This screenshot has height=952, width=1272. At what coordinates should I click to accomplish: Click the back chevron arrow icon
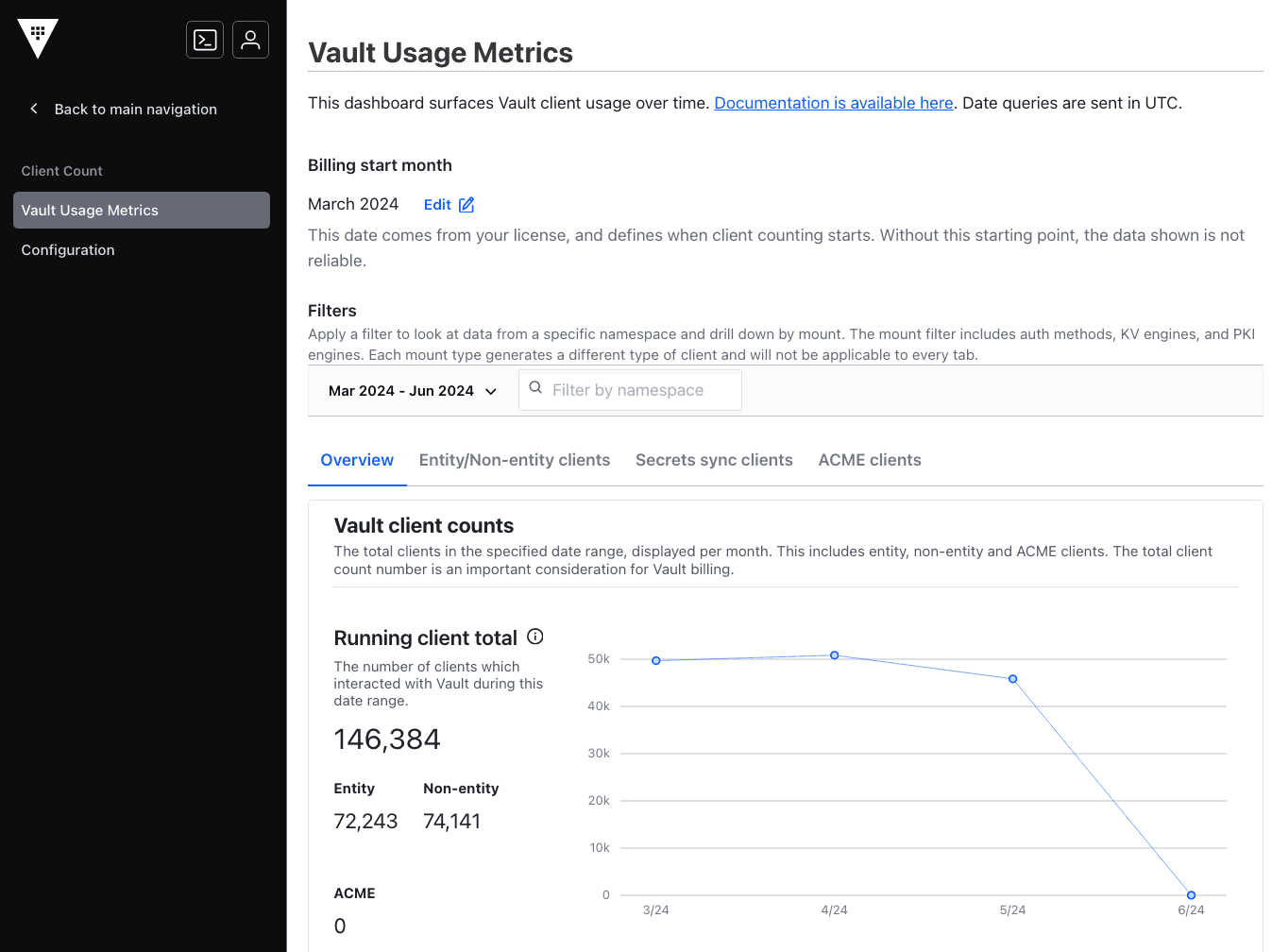click(34, 109)
